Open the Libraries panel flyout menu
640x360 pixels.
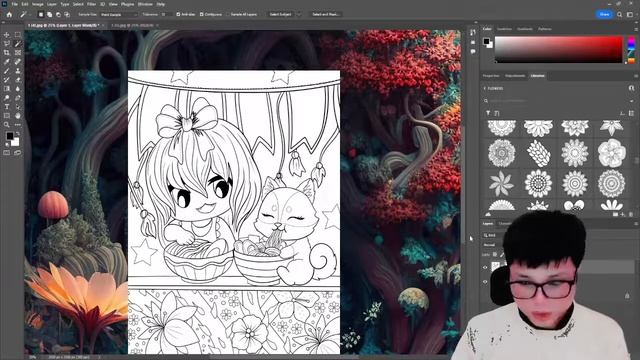coord(636,76)
